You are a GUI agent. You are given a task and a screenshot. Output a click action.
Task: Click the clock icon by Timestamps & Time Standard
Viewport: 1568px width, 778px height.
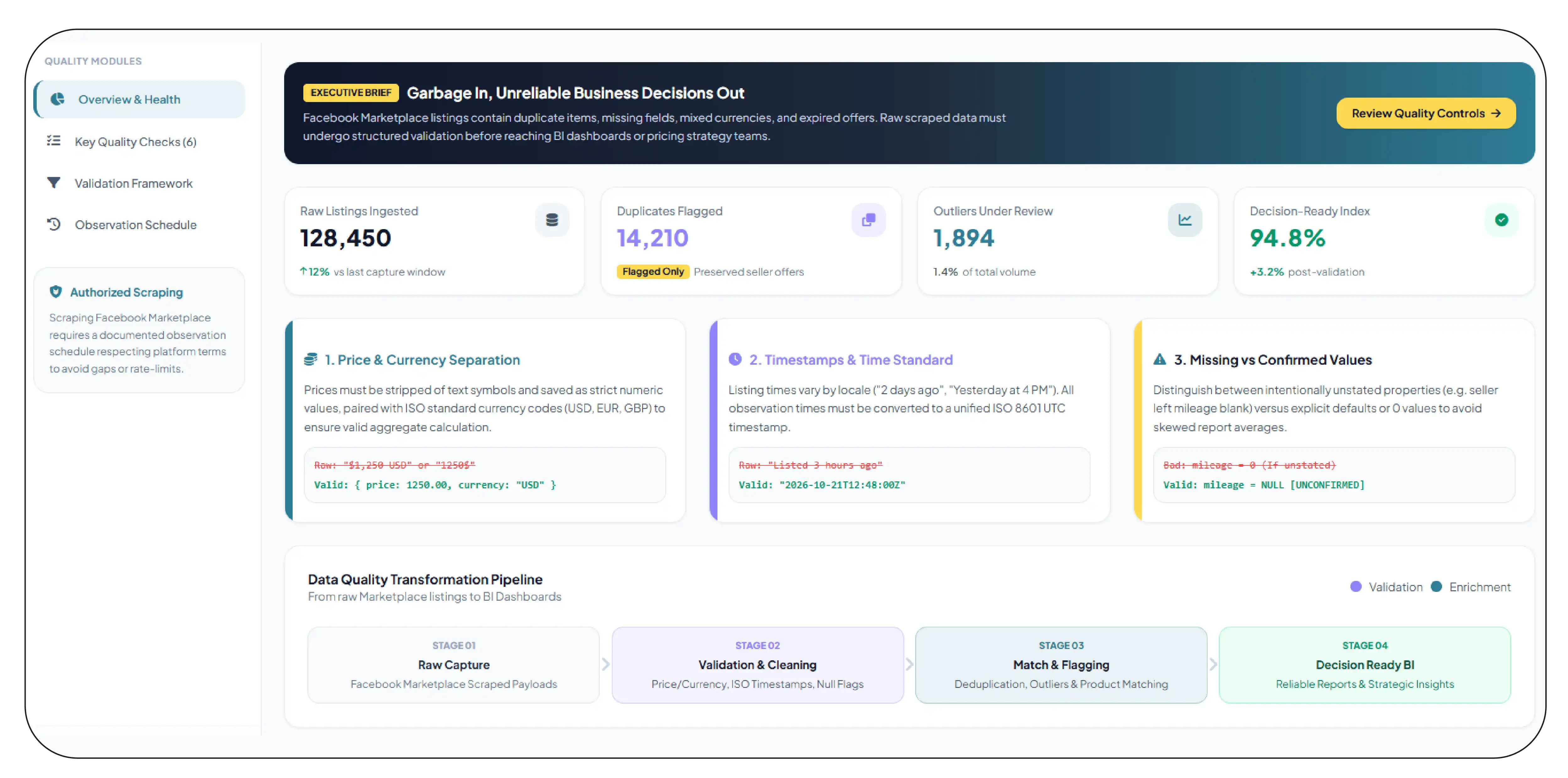735,359
